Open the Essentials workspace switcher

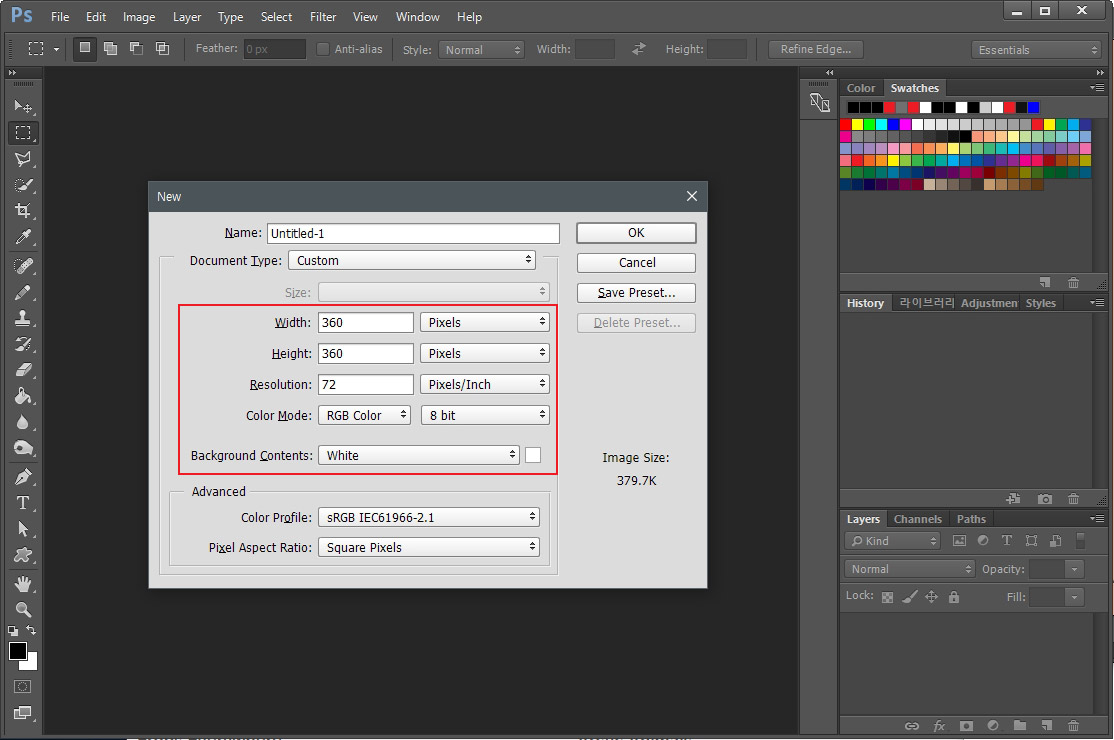click(x=1036, y=50)
